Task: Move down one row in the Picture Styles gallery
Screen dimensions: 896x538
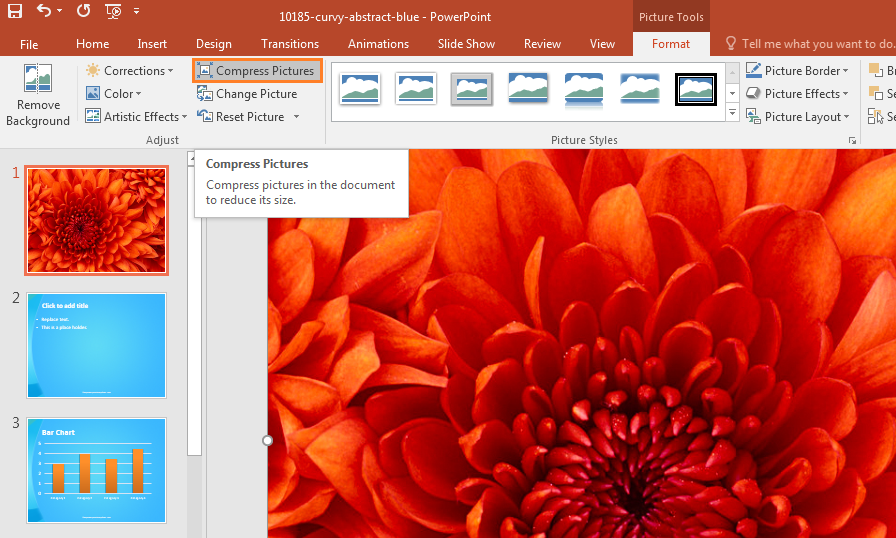Action: coord(733,93)
